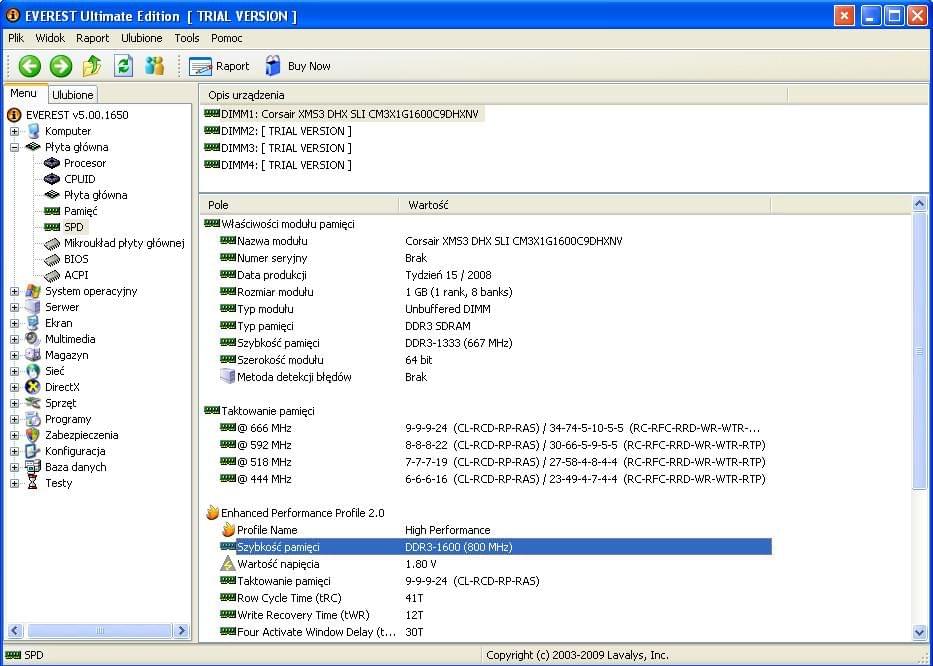Click the Procesor chip icon in tree
This screenshot has height=666, width=933.
pos(52,163)
